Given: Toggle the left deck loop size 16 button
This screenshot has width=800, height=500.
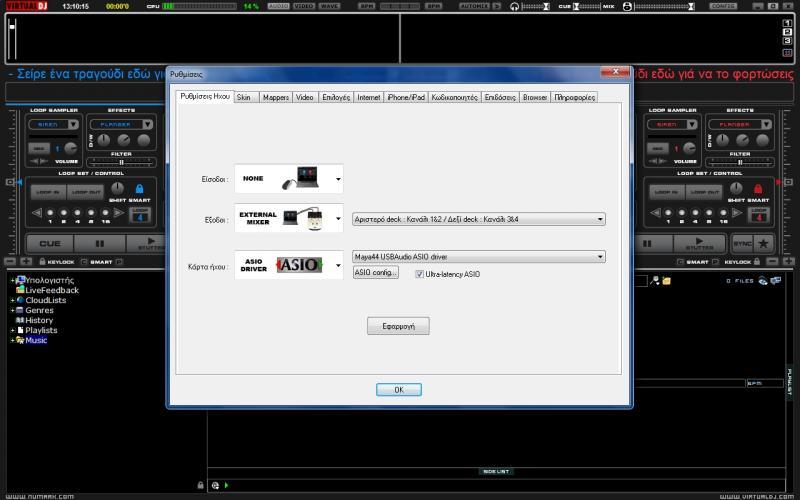Looking at the screenshot, I should point(105,213).
